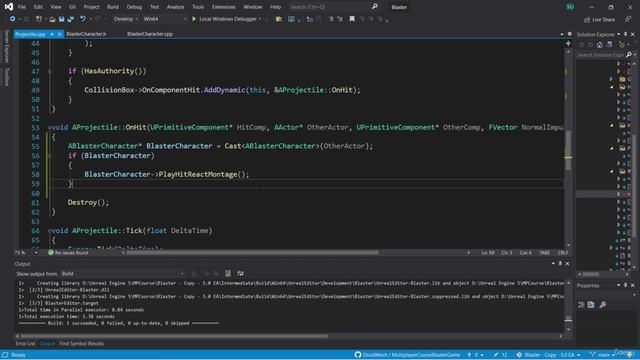Start the Local Windows Debugger play icon
The height and width of the screenshot is (360, 640).
[194, 19]
